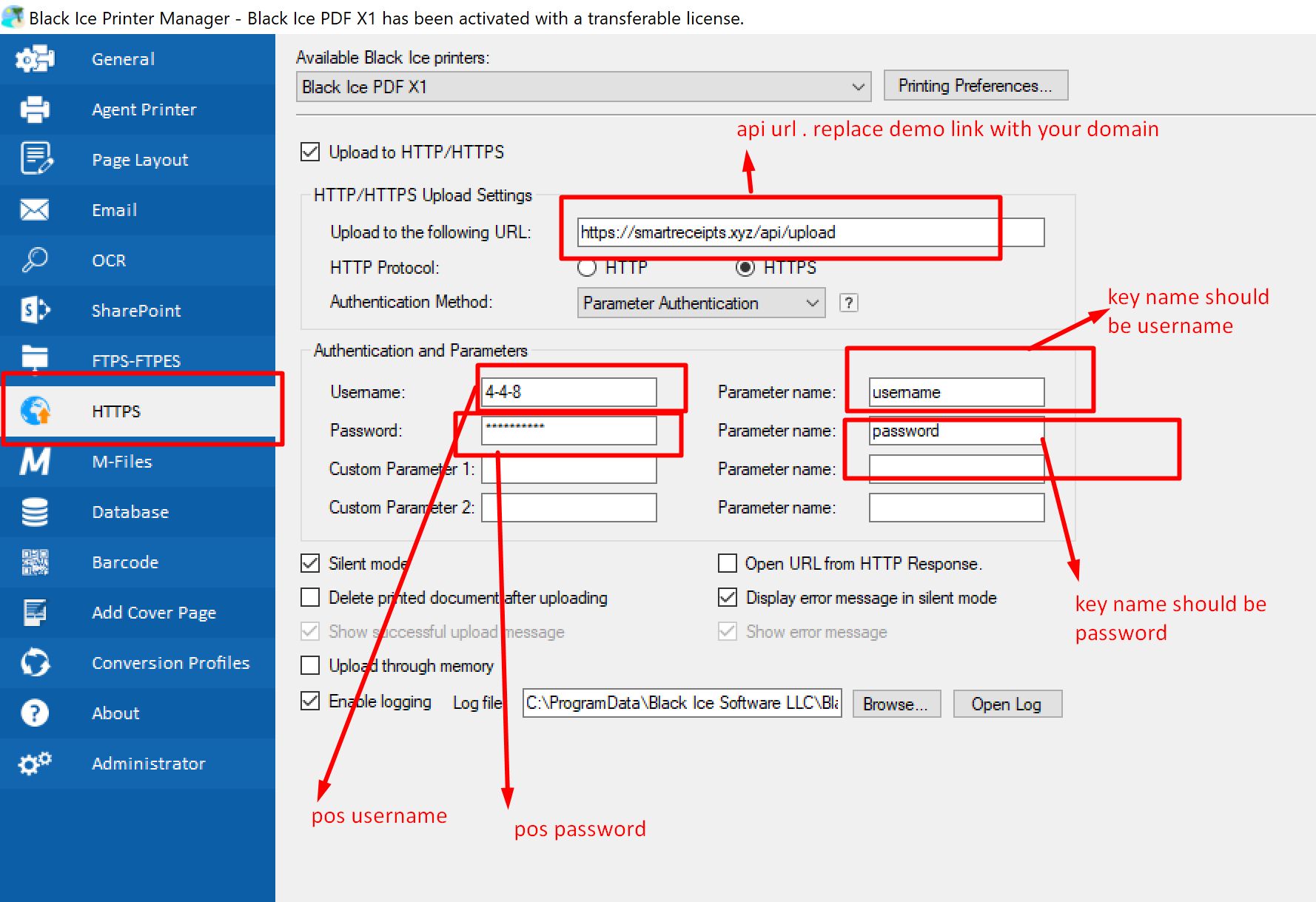Screen dimensions: 1316x902
Task: Click the HTTPS globe icon
Action: pyautogui.click(x=35, y=411)
